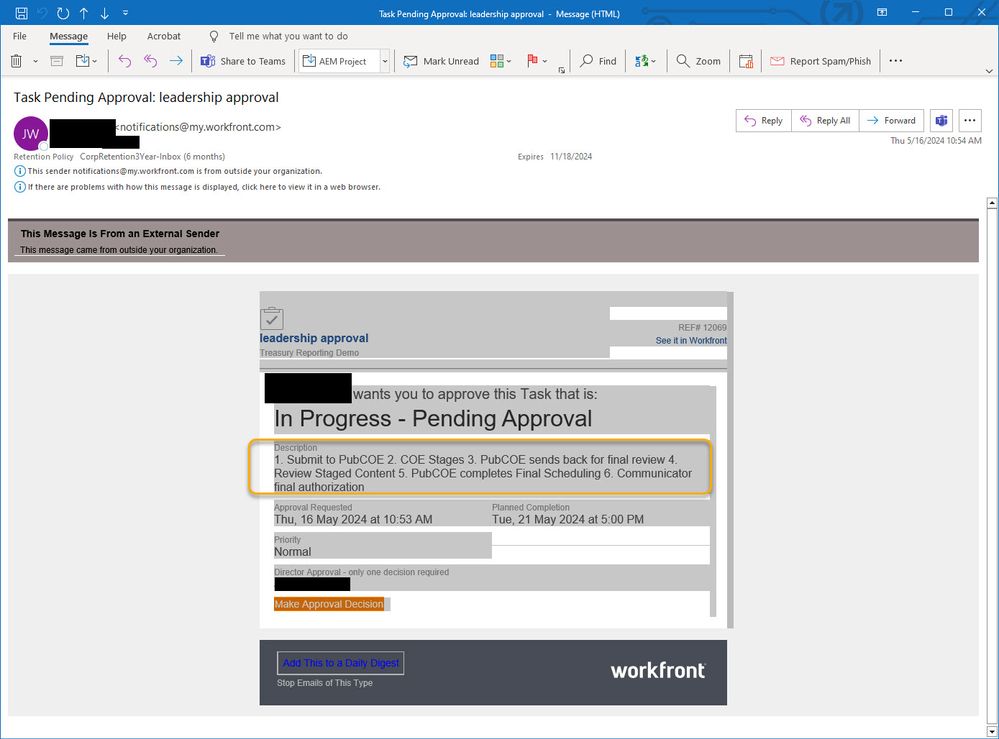
Task: Click the Make Approval Decision button
Action: (x=329, y=604)
